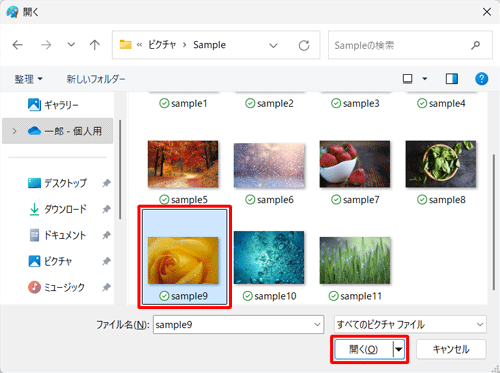The width and height of the screenshot is (500, 373).
Task: Go up one folder level
Action: 95,45
